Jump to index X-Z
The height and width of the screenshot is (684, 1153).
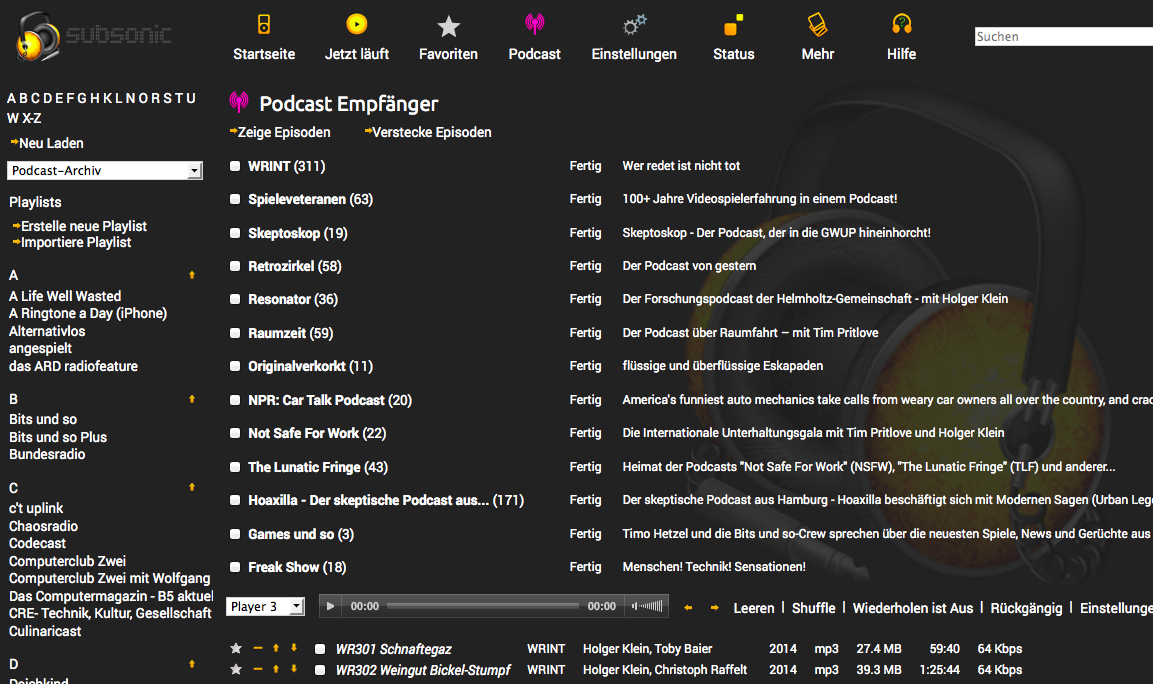(32, 118)
